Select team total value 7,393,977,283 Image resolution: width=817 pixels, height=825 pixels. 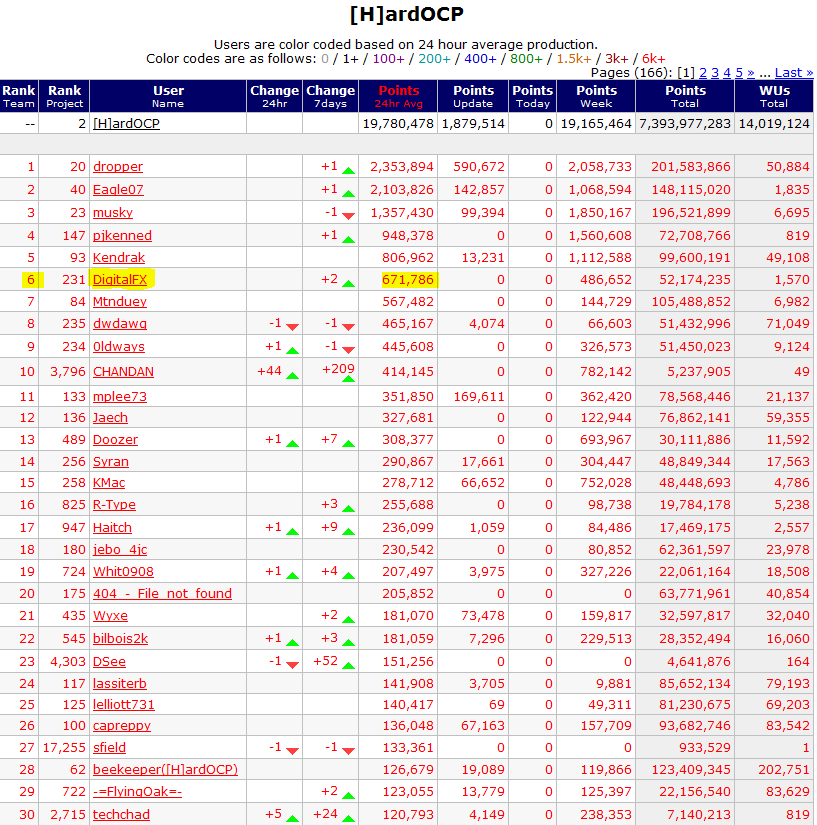[x=685, y=124]
